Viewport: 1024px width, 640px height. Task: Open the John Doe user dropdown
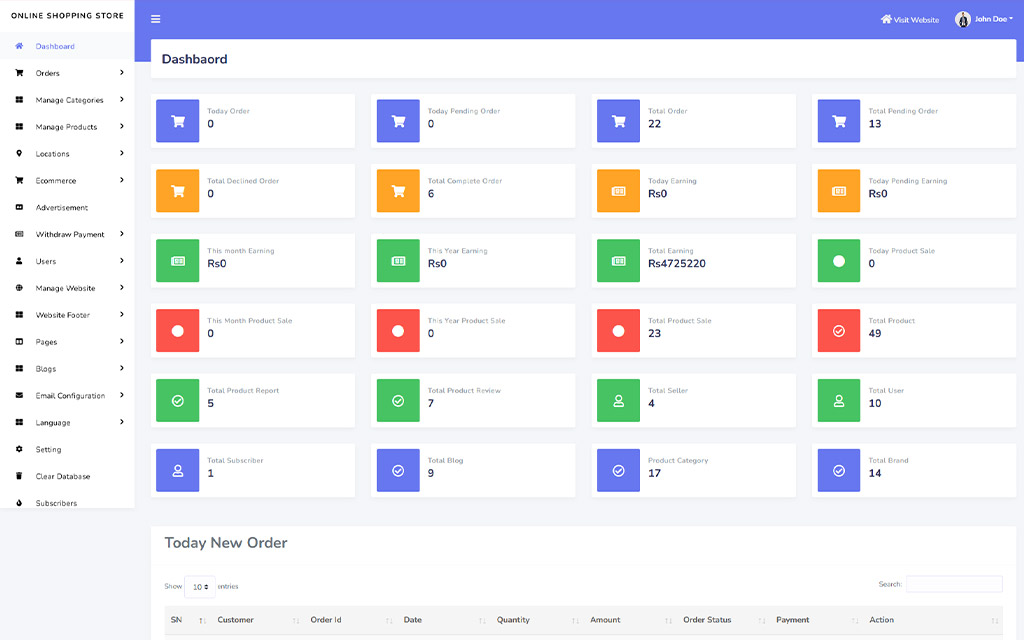994,19
